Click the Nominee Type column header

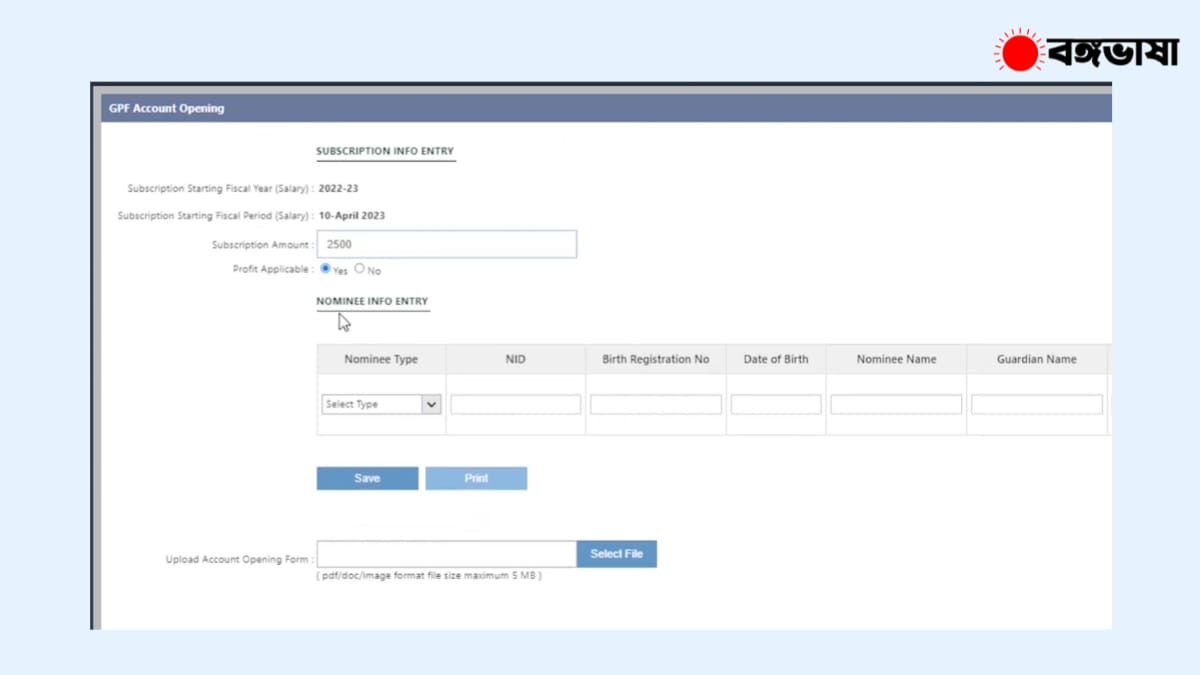tap(381, 359)
